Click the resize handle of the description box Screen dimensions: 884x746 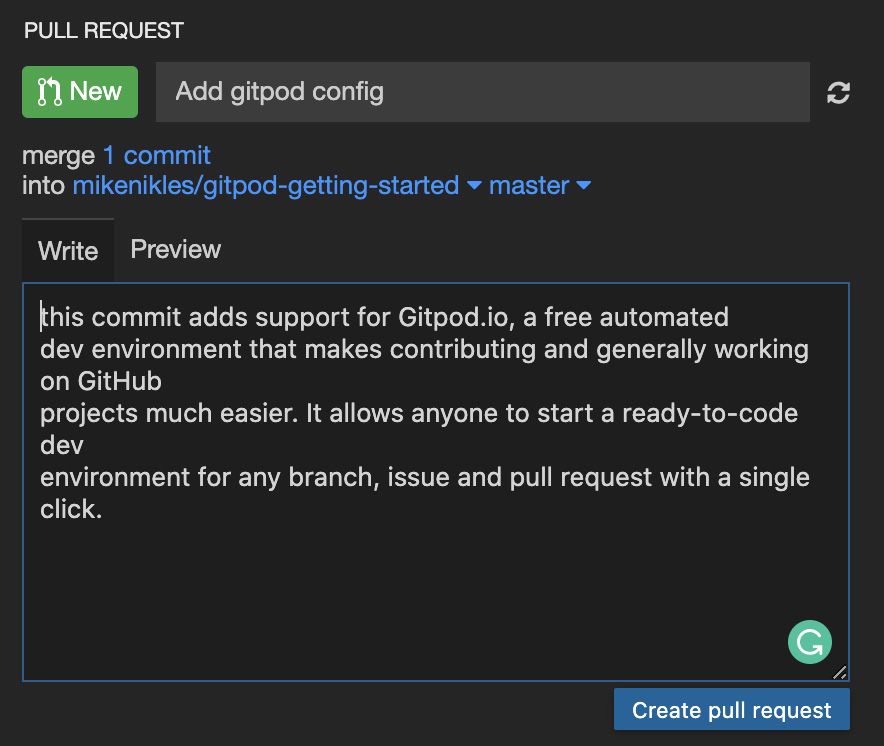point(839,672)
